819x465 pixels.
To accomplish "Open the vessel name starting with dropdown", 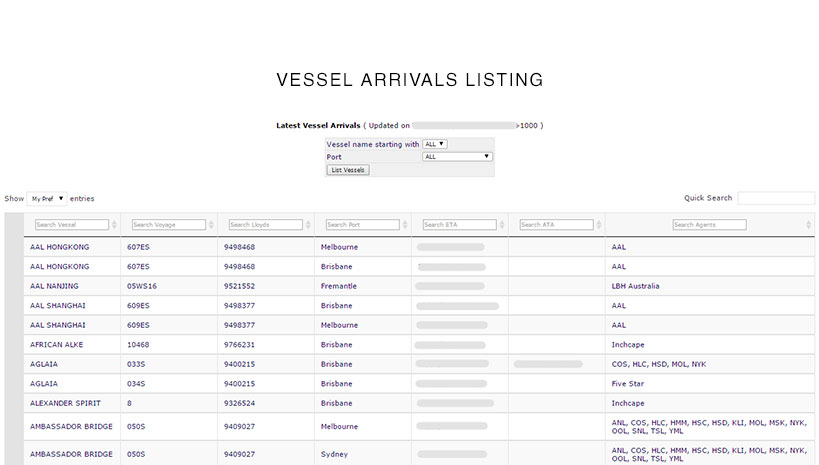I will tap(435, 144).
